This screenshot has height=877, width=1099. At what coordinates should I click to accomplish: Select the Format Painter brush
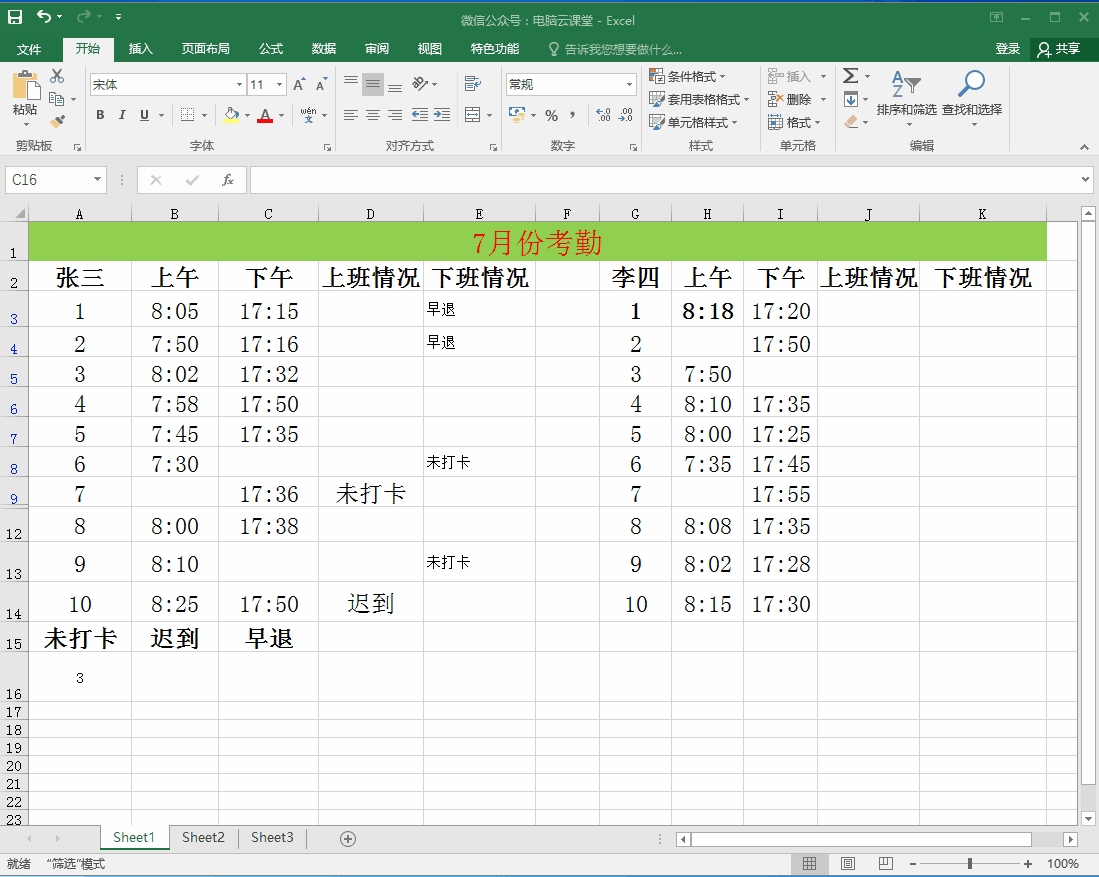[57, 121]
